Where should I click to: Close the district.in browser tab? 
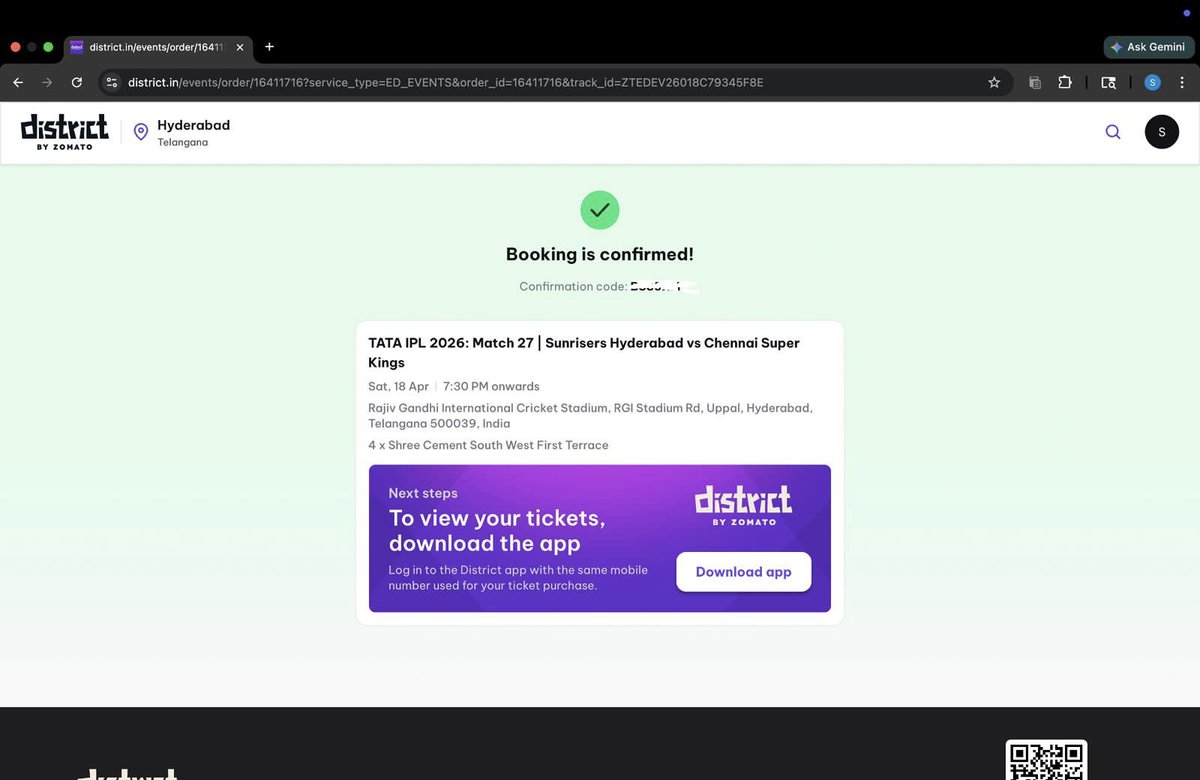click(x=240, y=47)
